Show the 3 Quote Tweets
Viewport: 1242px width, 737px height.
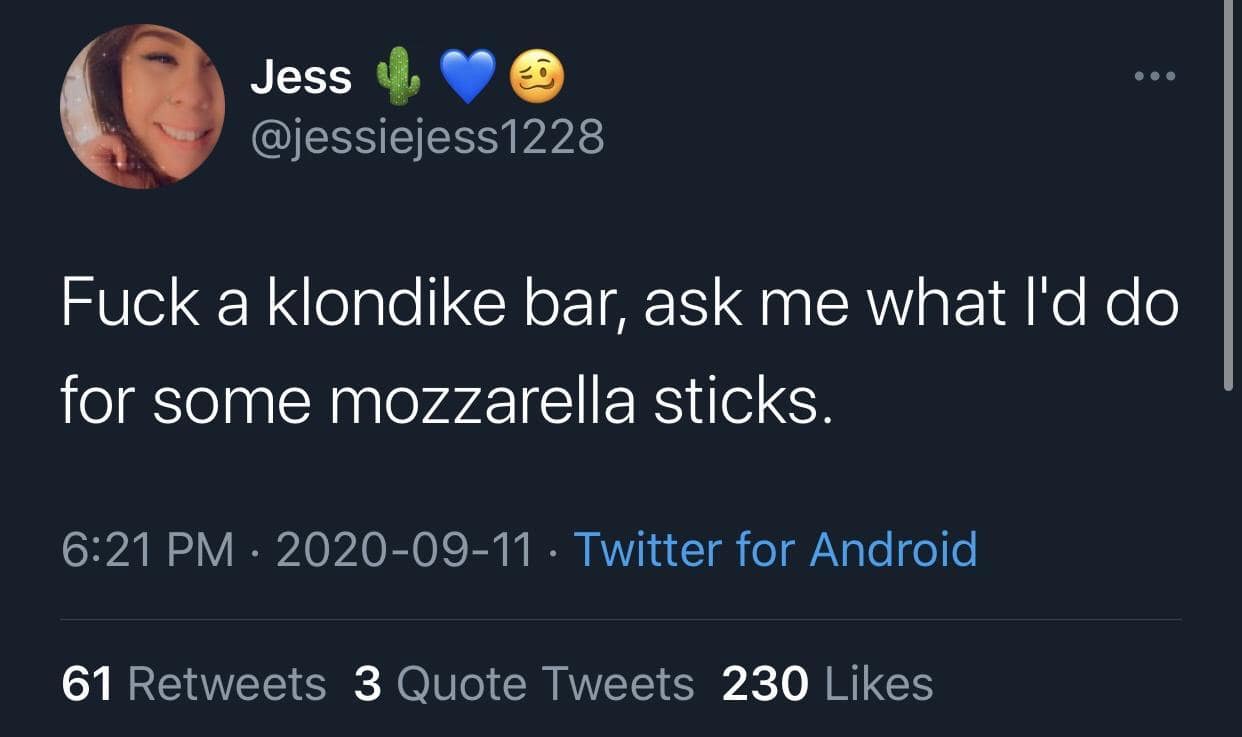point(524,684)
